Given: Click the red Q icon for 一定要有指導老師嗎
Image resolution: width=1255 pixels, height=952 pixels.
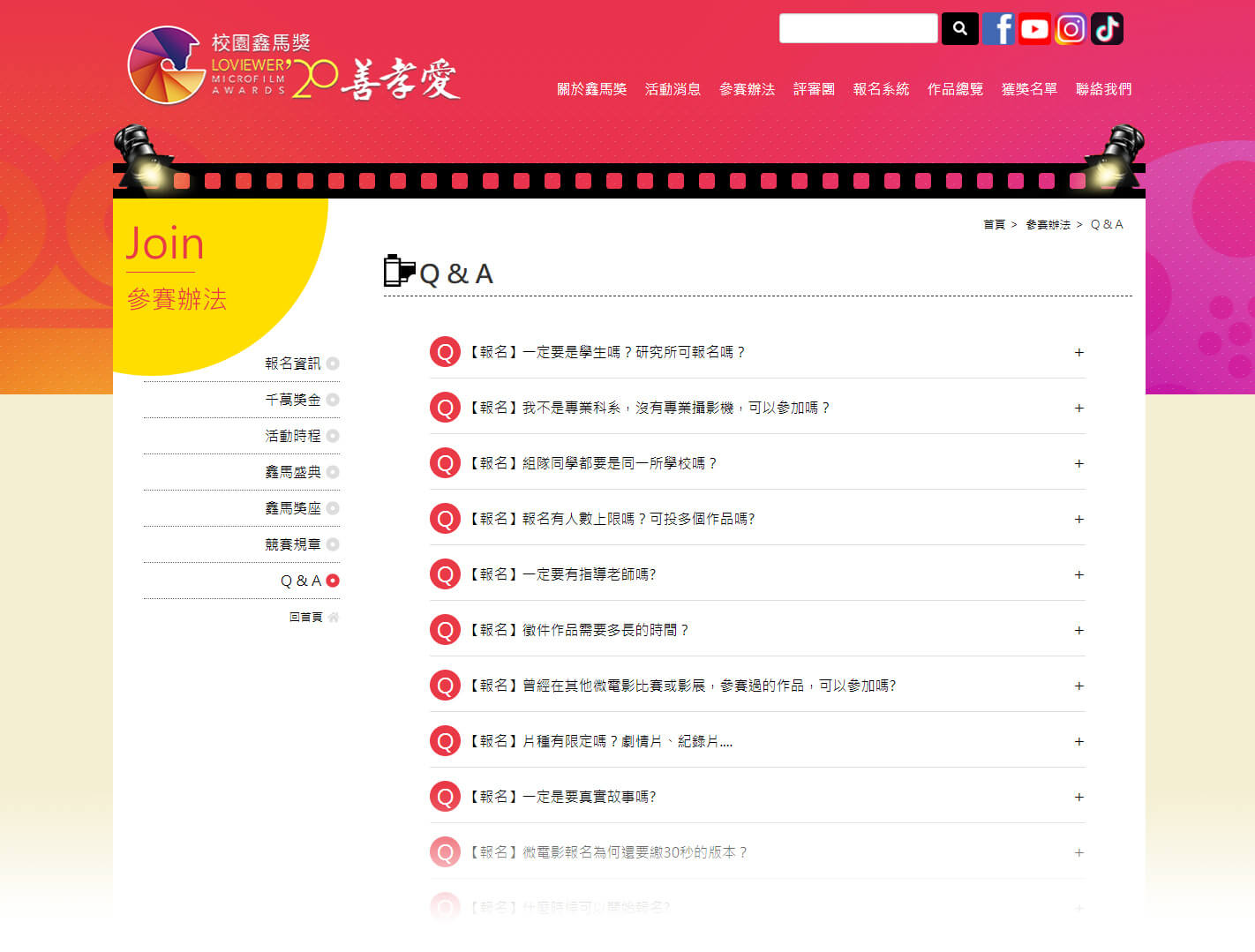Looking at the screenshot, I should (x=445, y=574).
